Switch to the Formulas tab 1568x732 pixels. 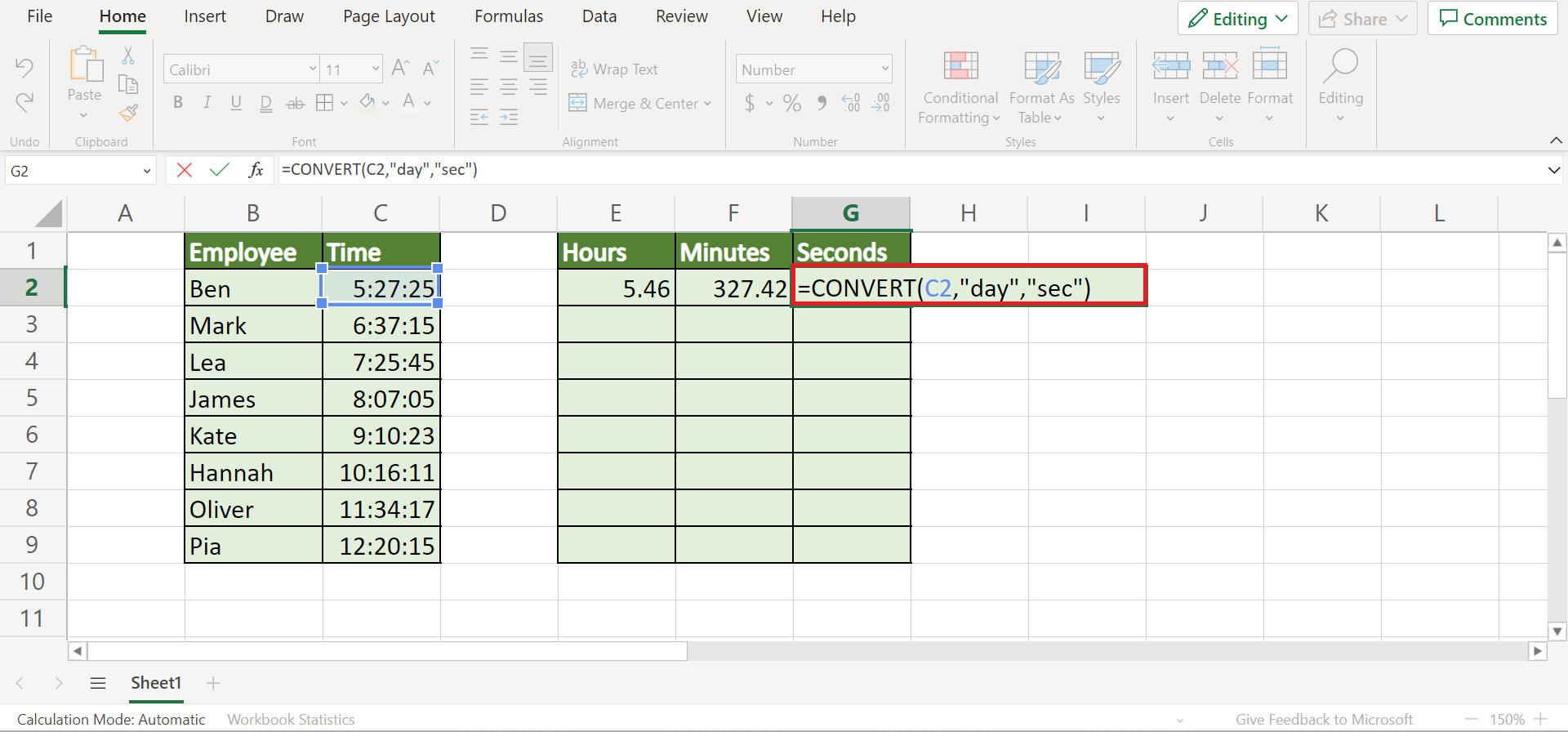[509, 16]
